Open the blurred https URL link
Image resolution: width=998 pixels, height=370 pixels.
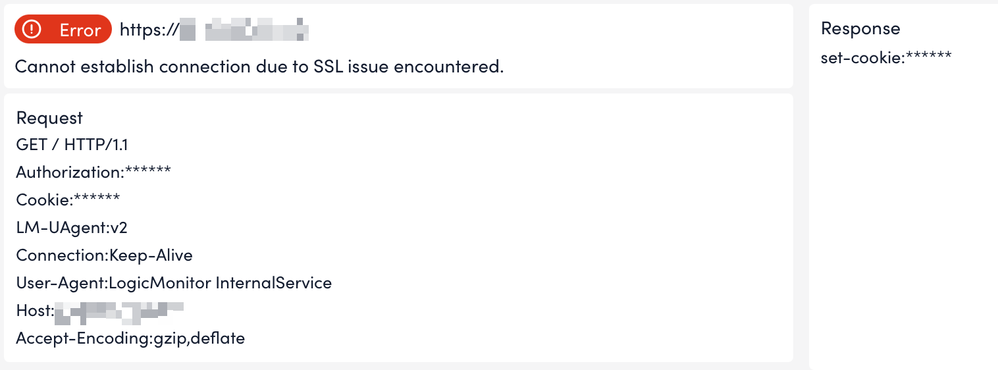click(214, 30)
